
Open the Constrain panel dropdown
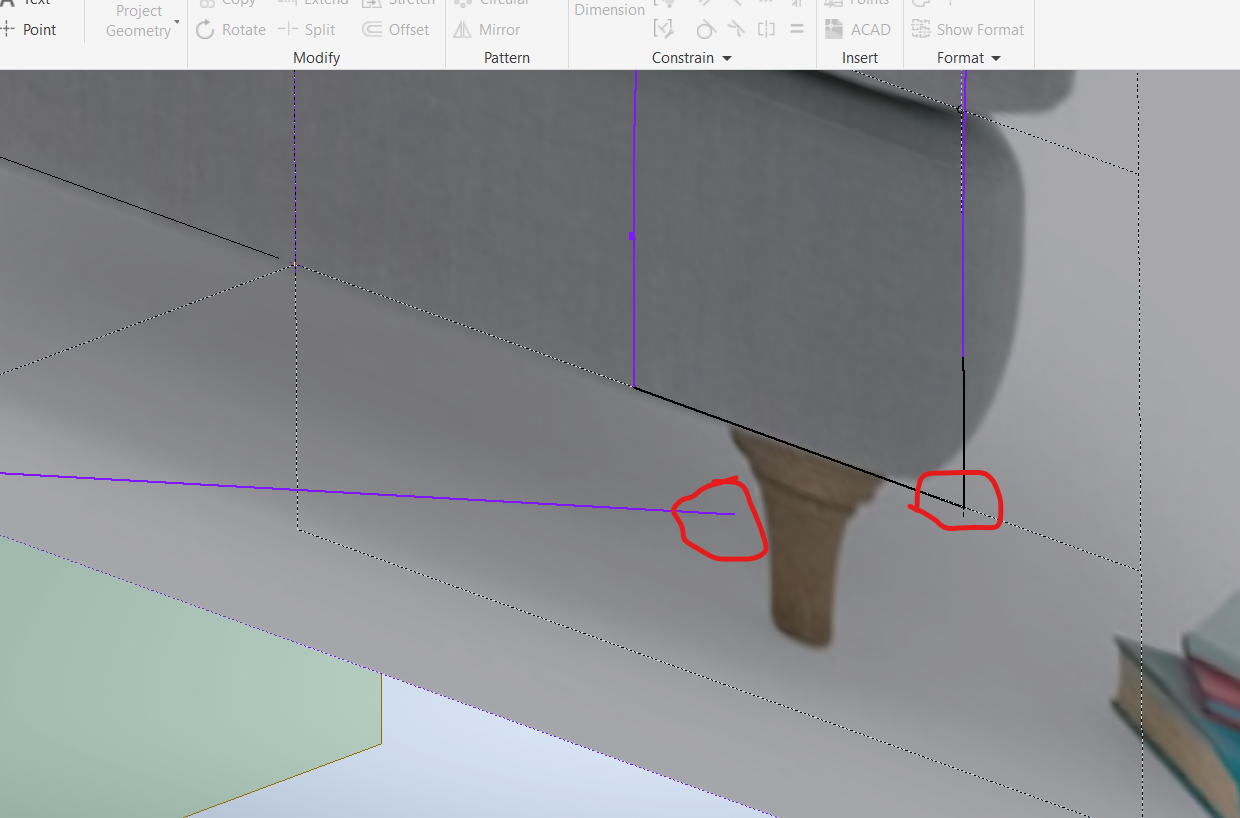(x=727, y=57)
